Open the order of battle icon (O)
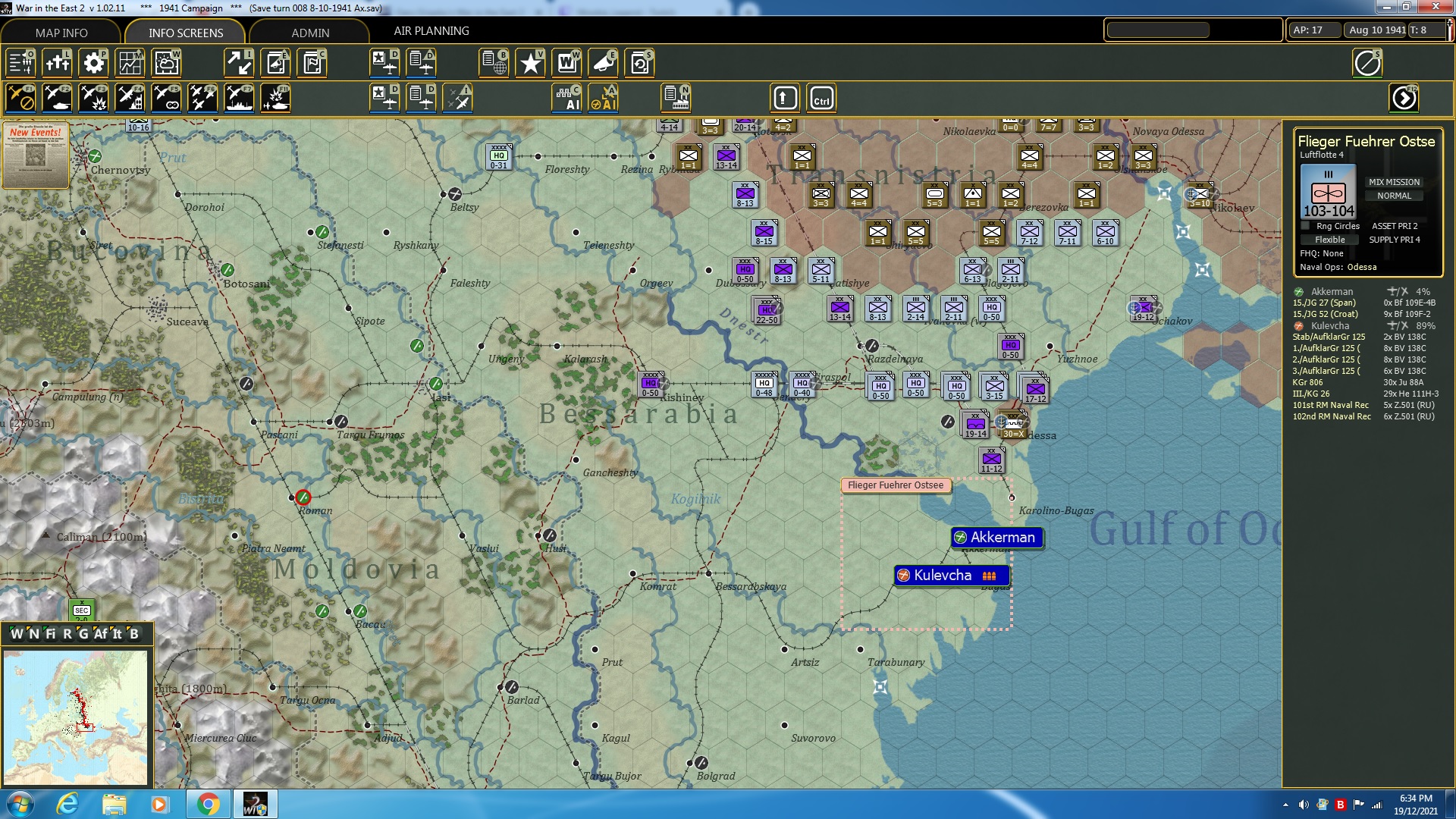This screenshot has height=819, width=1456. [20, 63]
